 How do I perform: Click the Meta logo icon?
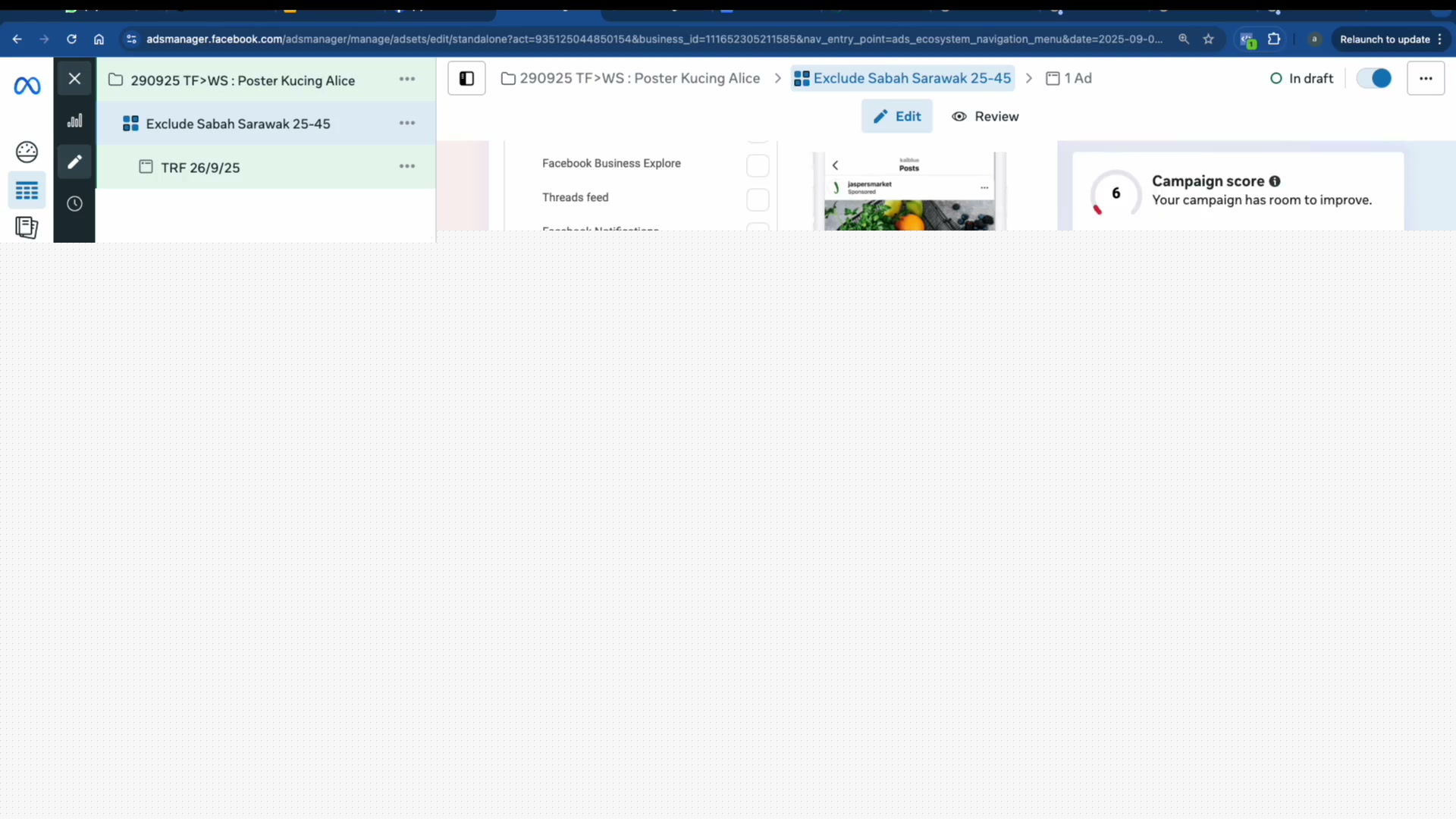[27, 86]
